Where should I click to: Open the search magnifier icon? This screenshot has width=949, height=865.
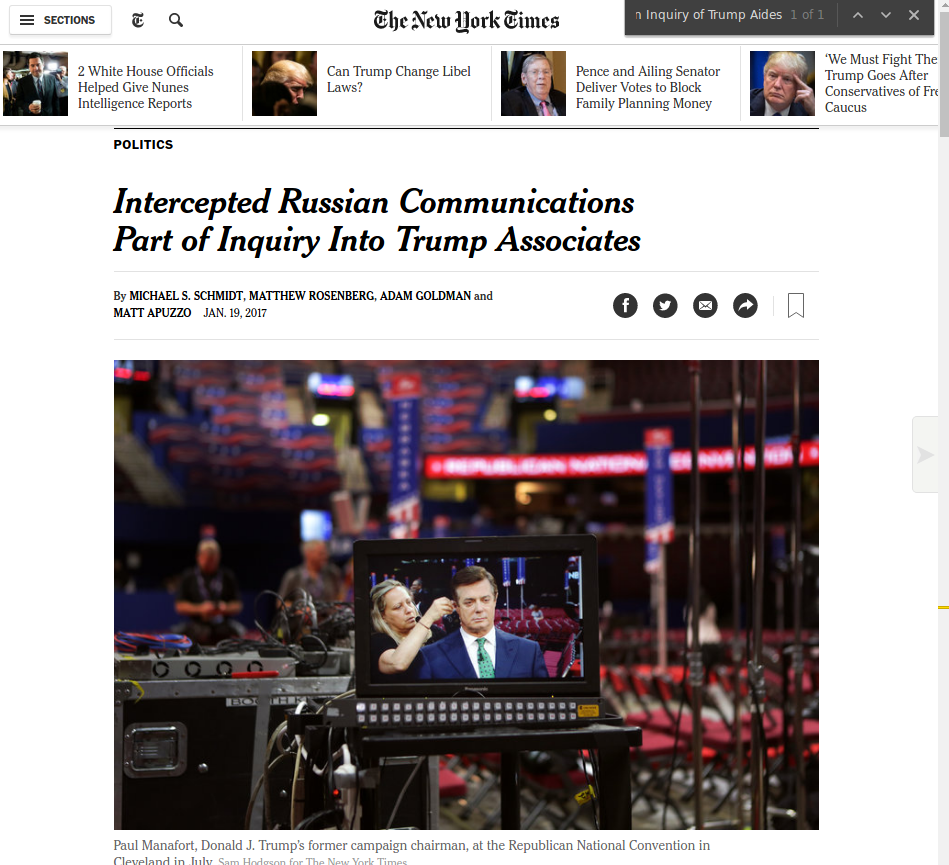(176, 21)
